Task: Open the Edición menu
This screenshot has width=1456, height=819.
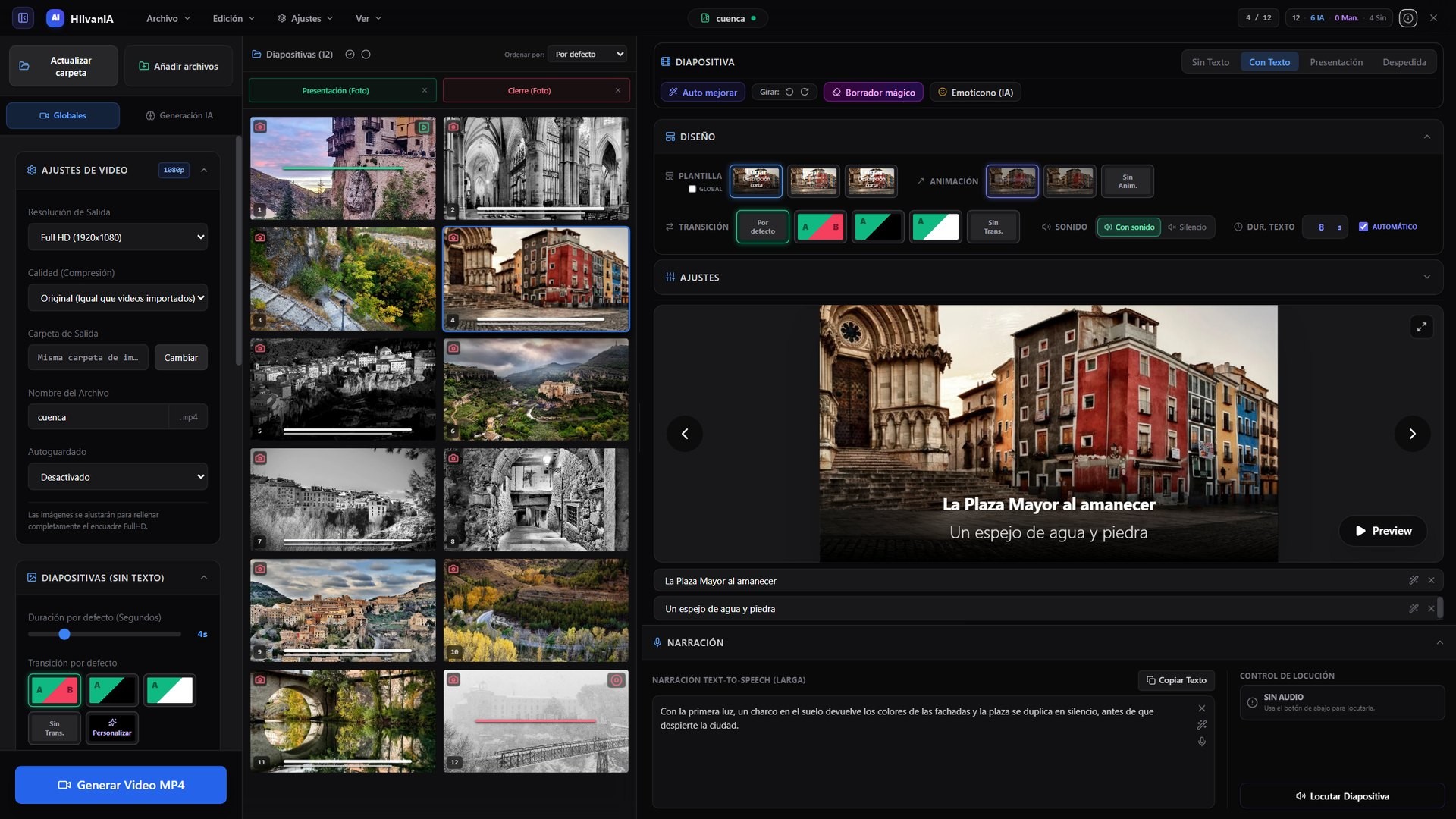Action: click(234, 18)
